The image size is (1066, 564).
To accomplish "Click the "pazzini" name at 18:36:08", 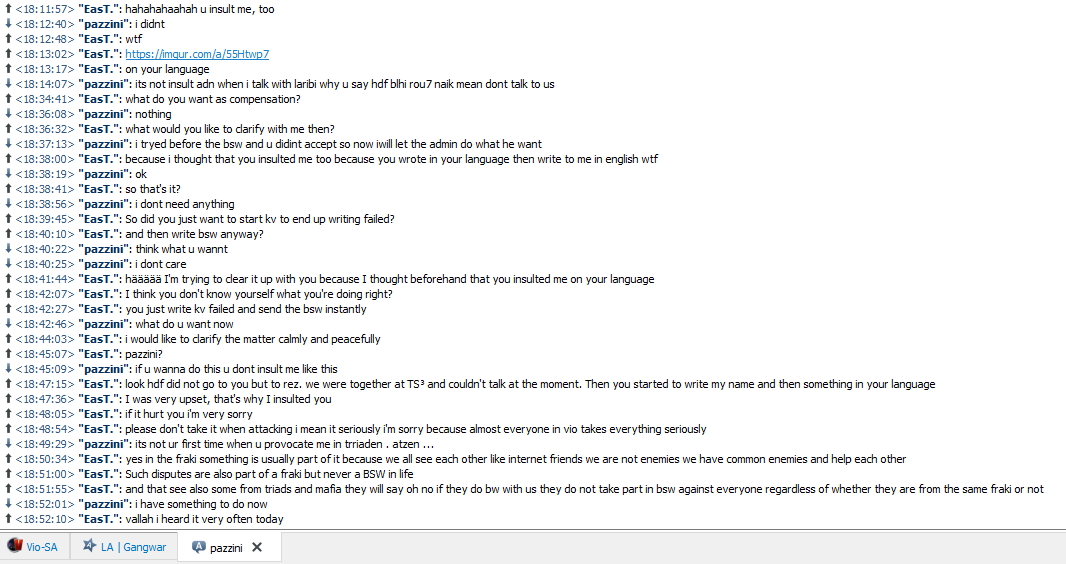I will [x=104, y=114].
